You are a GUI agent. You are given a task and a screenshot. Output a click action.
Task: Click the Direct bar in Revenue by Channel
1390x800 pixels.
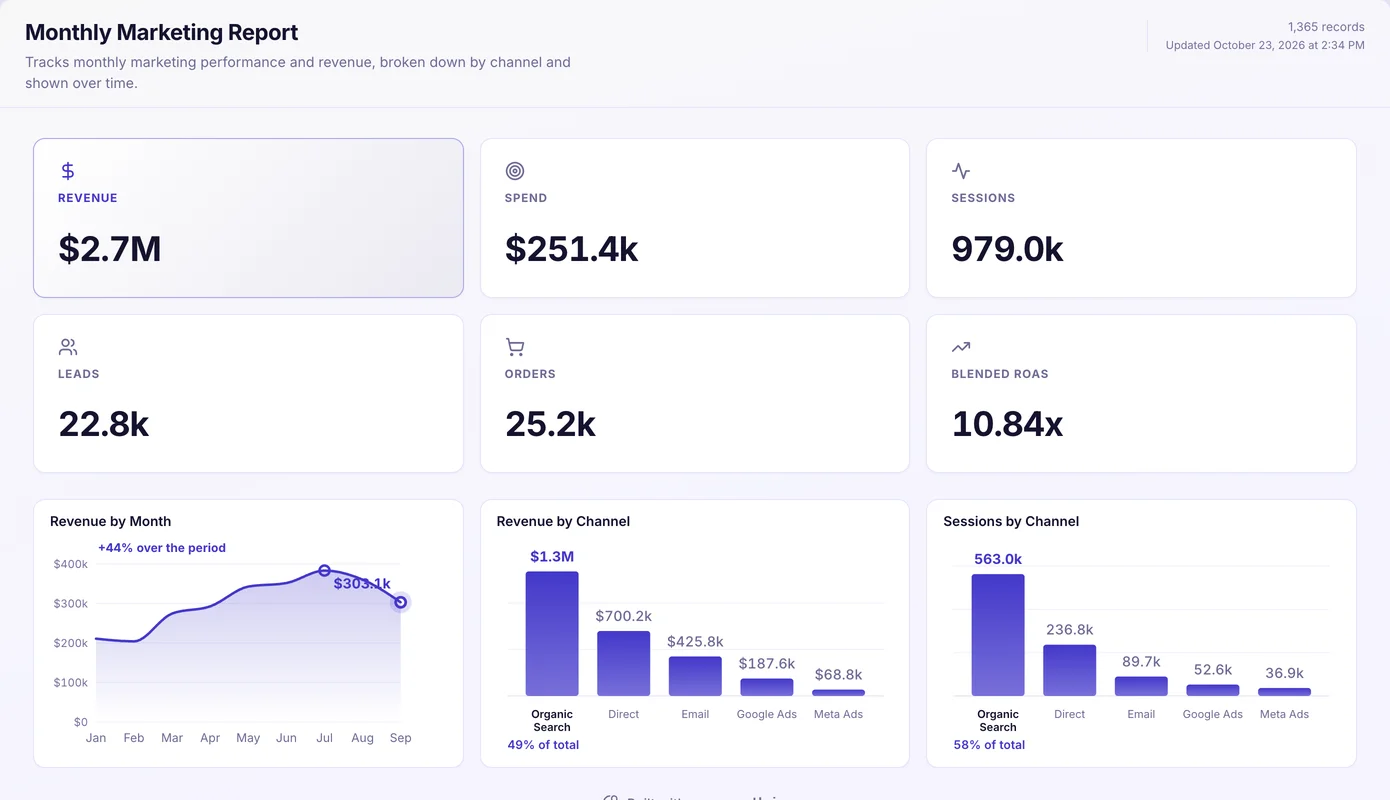point(624,663)
